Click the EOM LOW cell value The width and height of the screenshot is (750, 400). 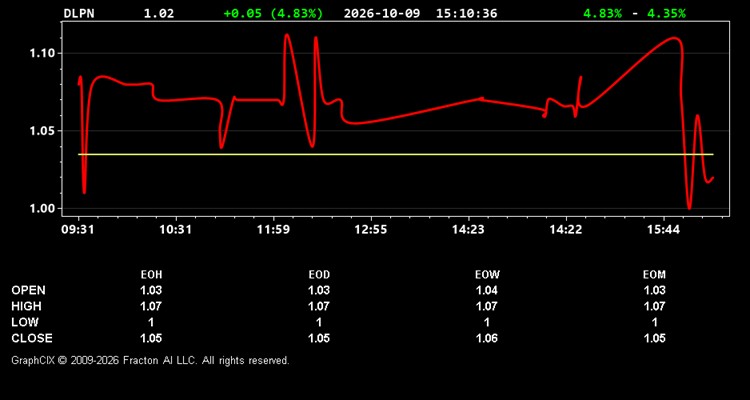(x=654, y=322)
